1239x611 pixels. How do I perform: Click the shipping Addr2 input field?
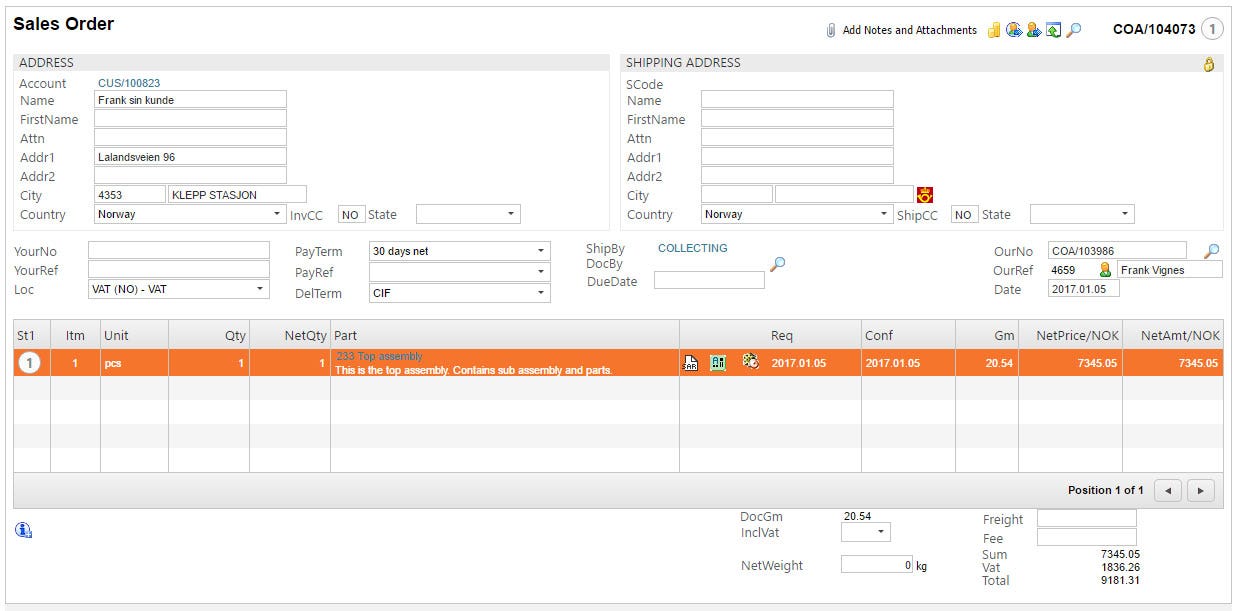tap(797, 176)
